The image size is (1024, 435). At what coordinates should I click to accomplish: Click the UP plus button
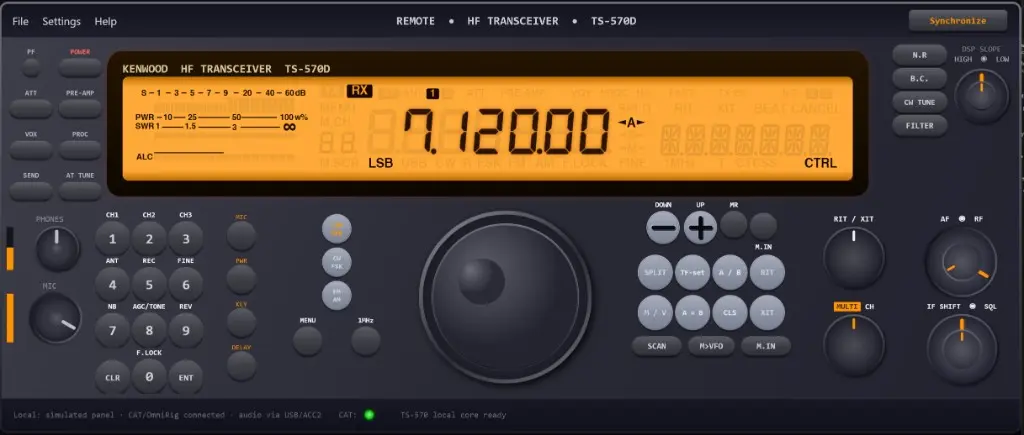[700, 228]
